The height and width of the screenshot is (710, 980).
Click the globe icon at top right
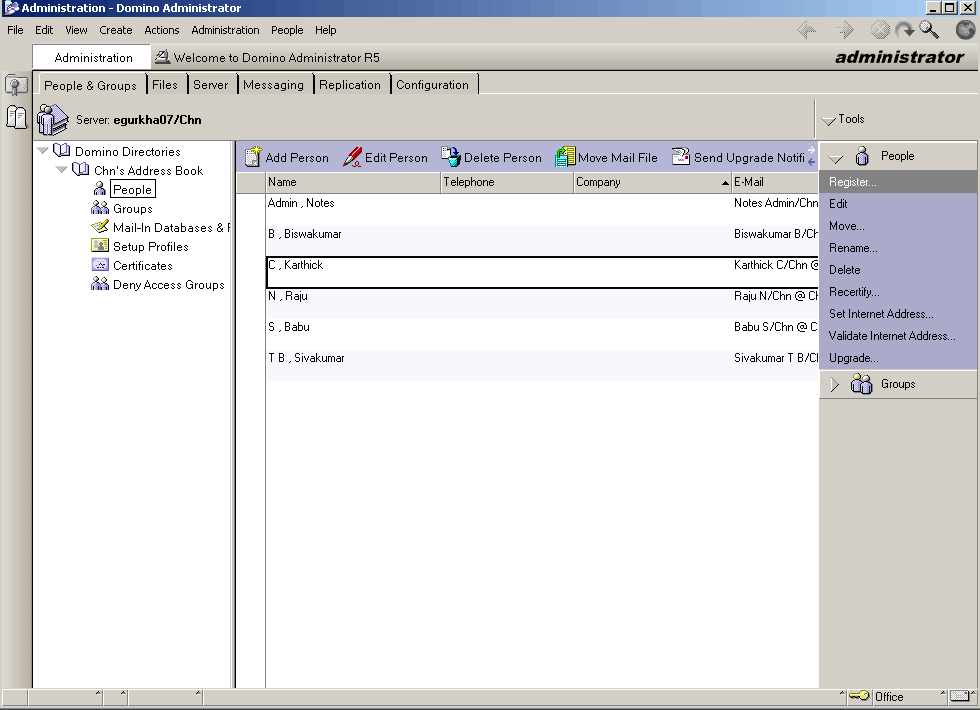[966, 30]
